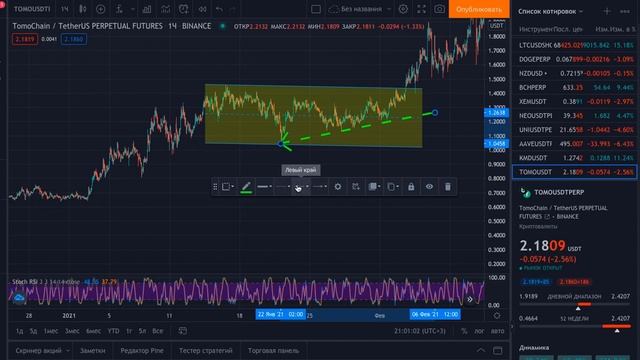
Task: Open the candlestick chart style selector
Action: [x=83, y=9]
